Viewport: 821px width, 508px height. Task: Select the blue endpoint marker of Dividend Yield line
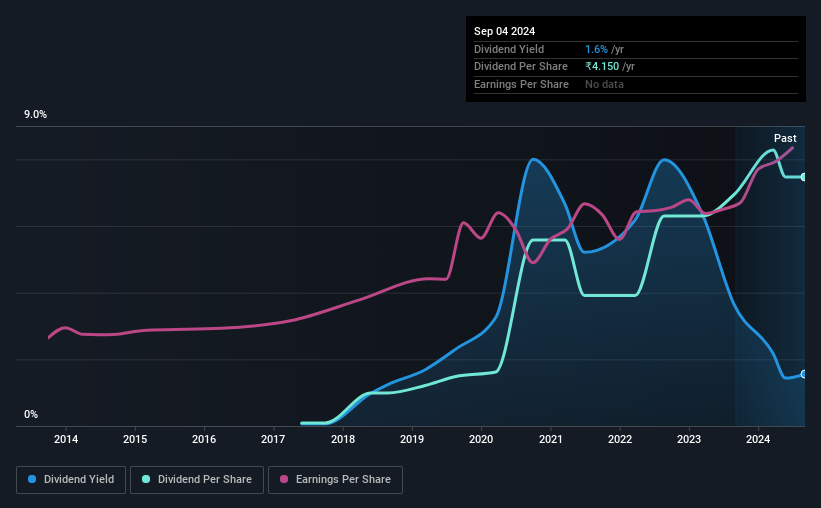pyautogui.click(x=803, y=374)
